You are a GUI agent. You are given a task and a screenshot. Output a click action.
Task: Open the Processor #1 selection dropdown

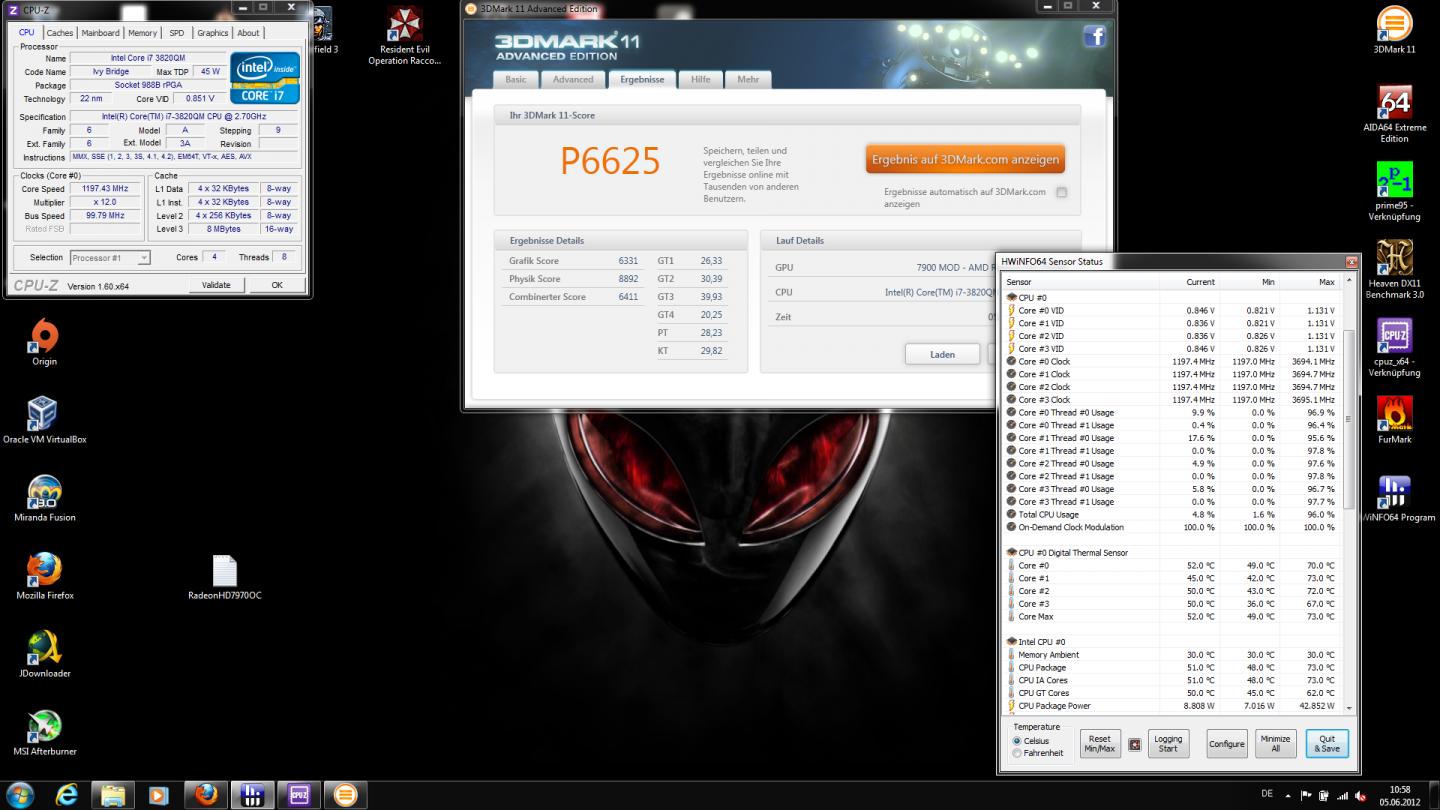pos(110,258)
